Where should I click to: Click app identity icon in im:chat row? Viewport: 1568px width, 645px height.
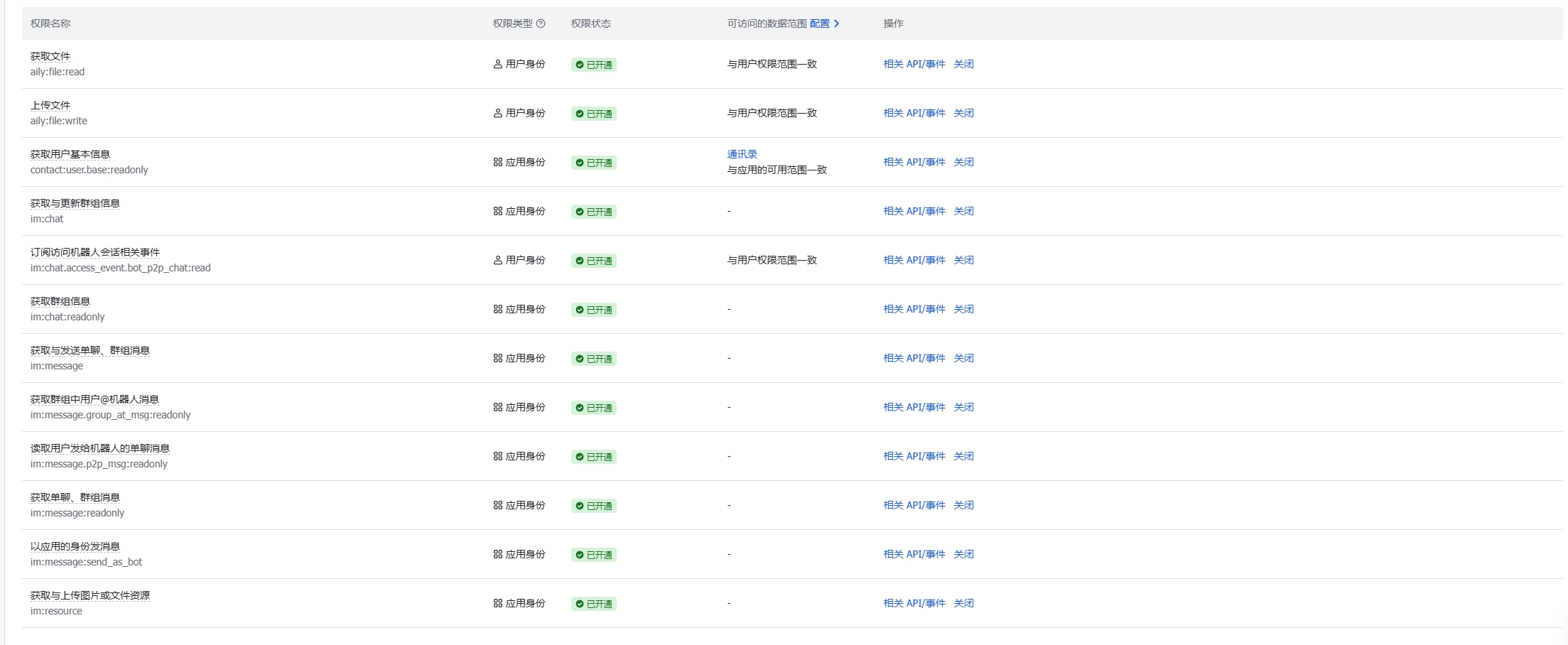coord(497,211)
